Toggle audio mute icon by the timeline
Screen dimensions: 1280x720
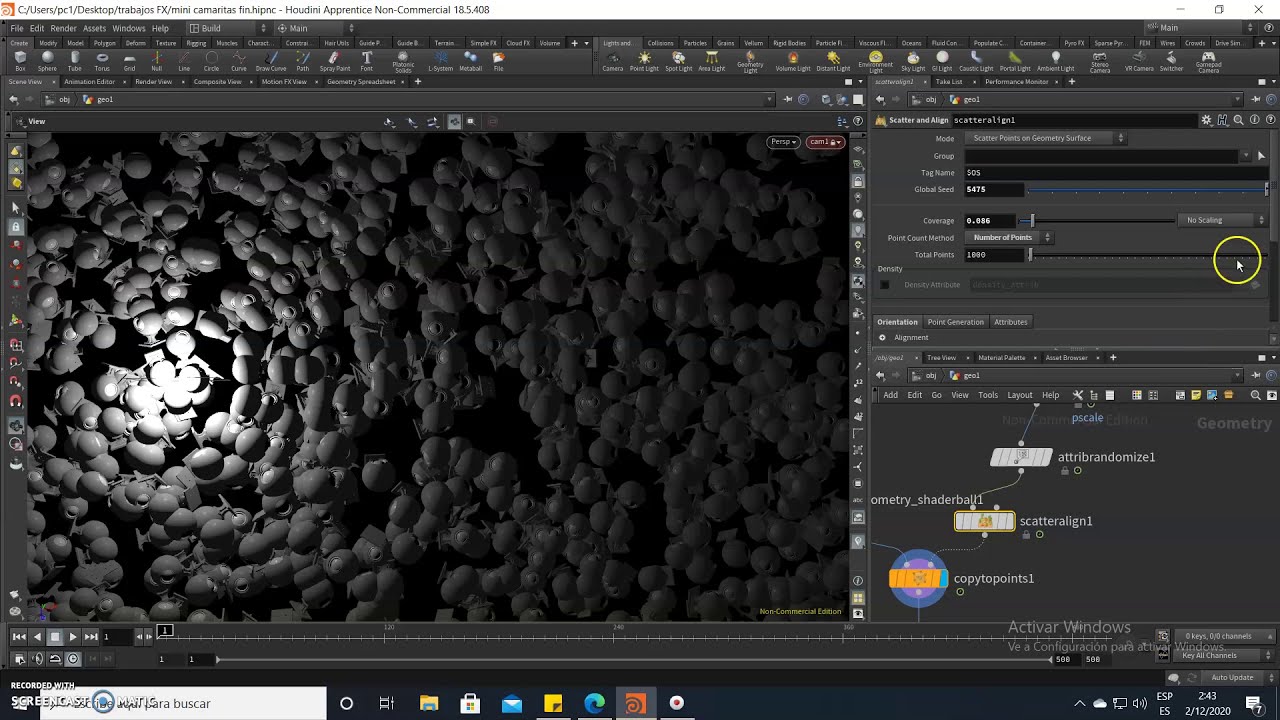coord(37,659)
